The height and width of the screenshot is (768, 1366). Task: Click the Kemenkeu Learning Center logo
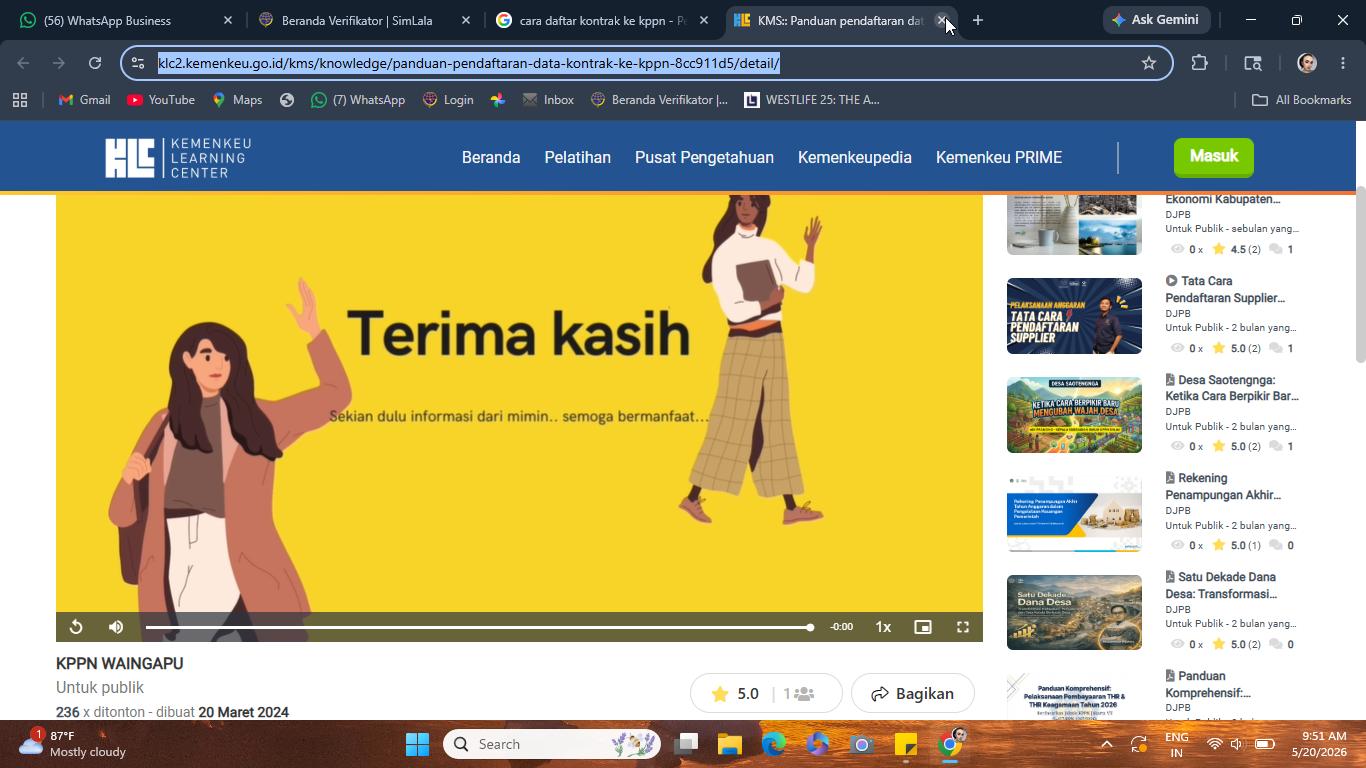(x=178, y=157)
